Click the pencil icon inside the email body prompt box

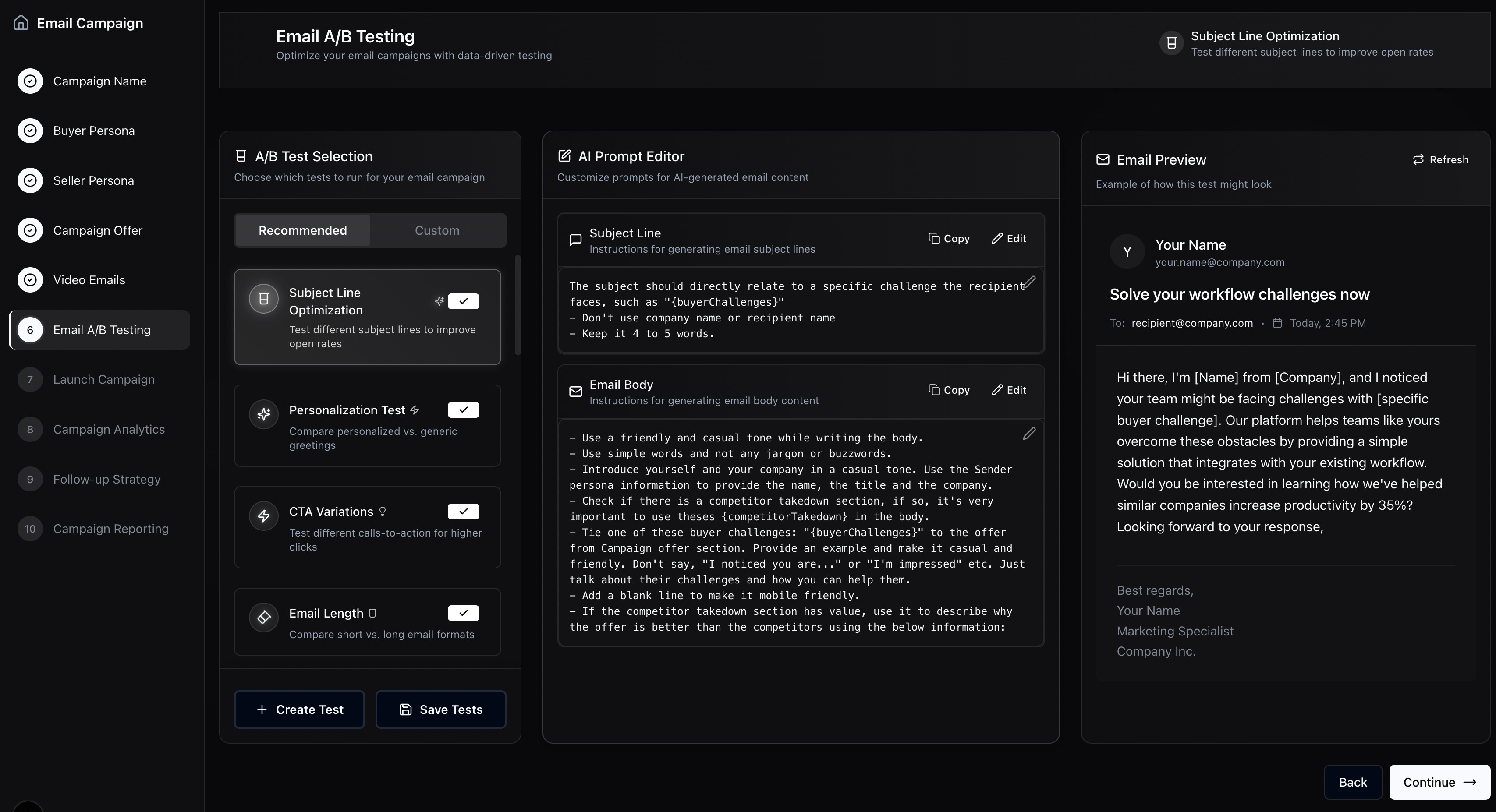(1029, 434)
